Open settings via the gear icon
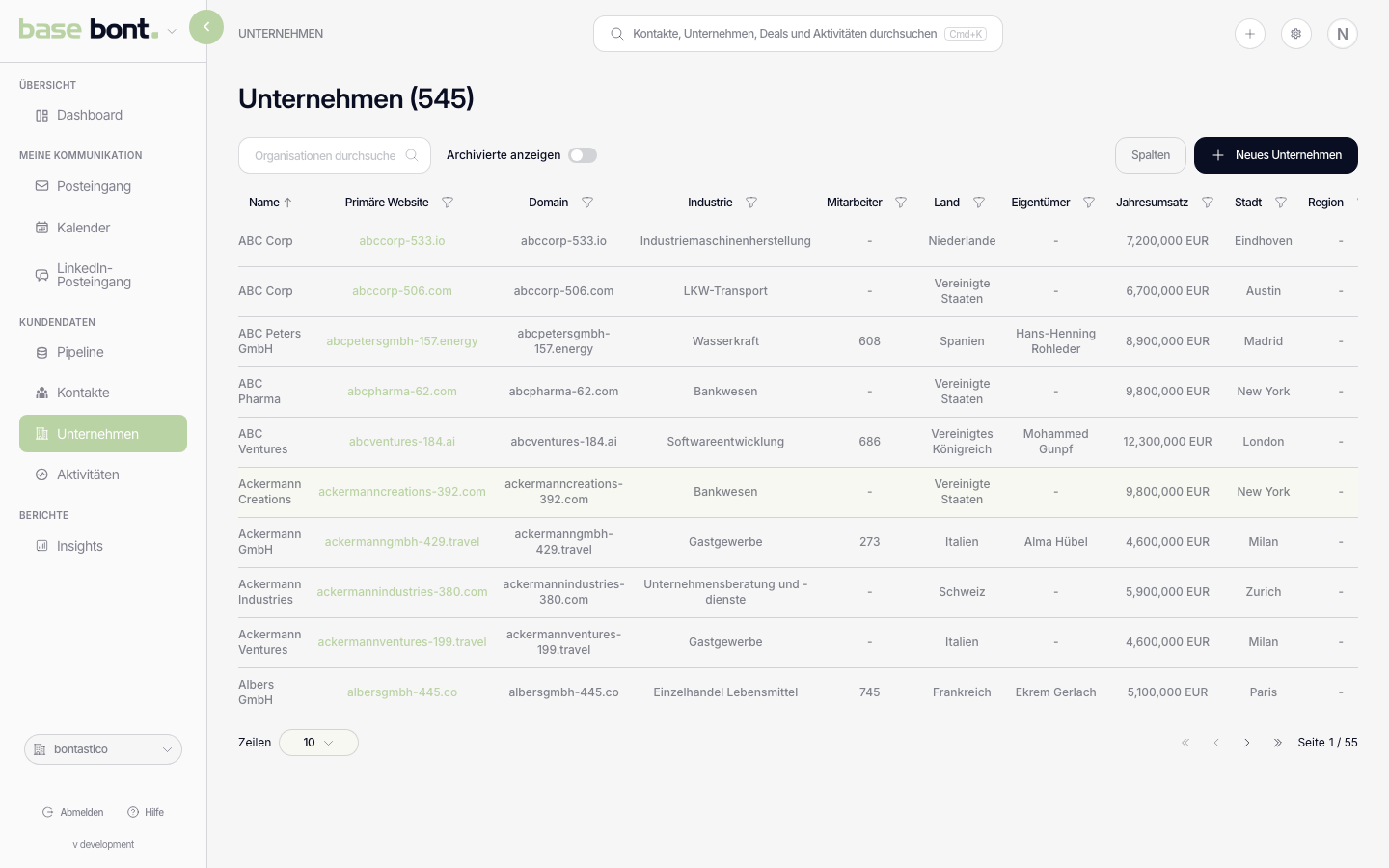This screenshot has width=1389, height=868. pos(1296,34)
